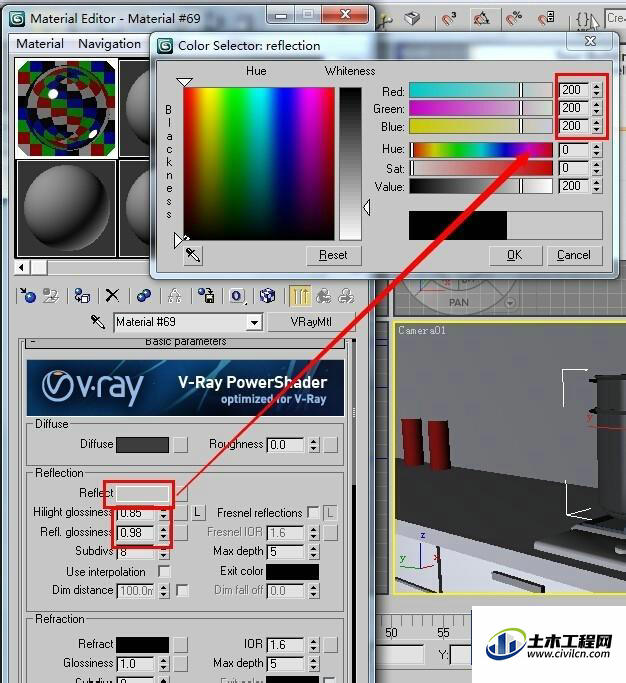Adjust the Red value spinner
The width and height of the screenshot is (626, 683).
[597, 90]
